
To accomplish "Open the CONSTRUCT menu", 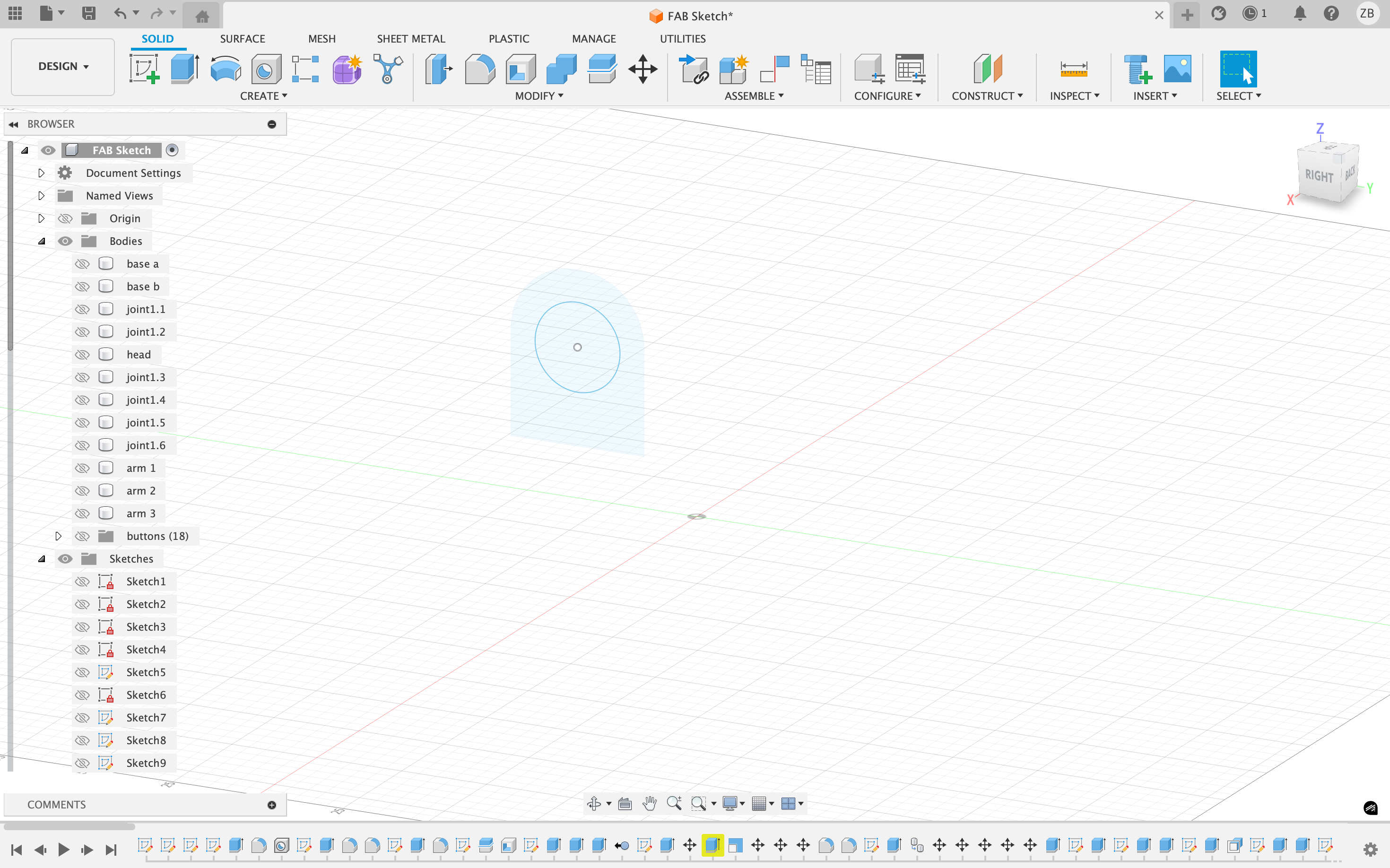I will [x=986, y=96].
